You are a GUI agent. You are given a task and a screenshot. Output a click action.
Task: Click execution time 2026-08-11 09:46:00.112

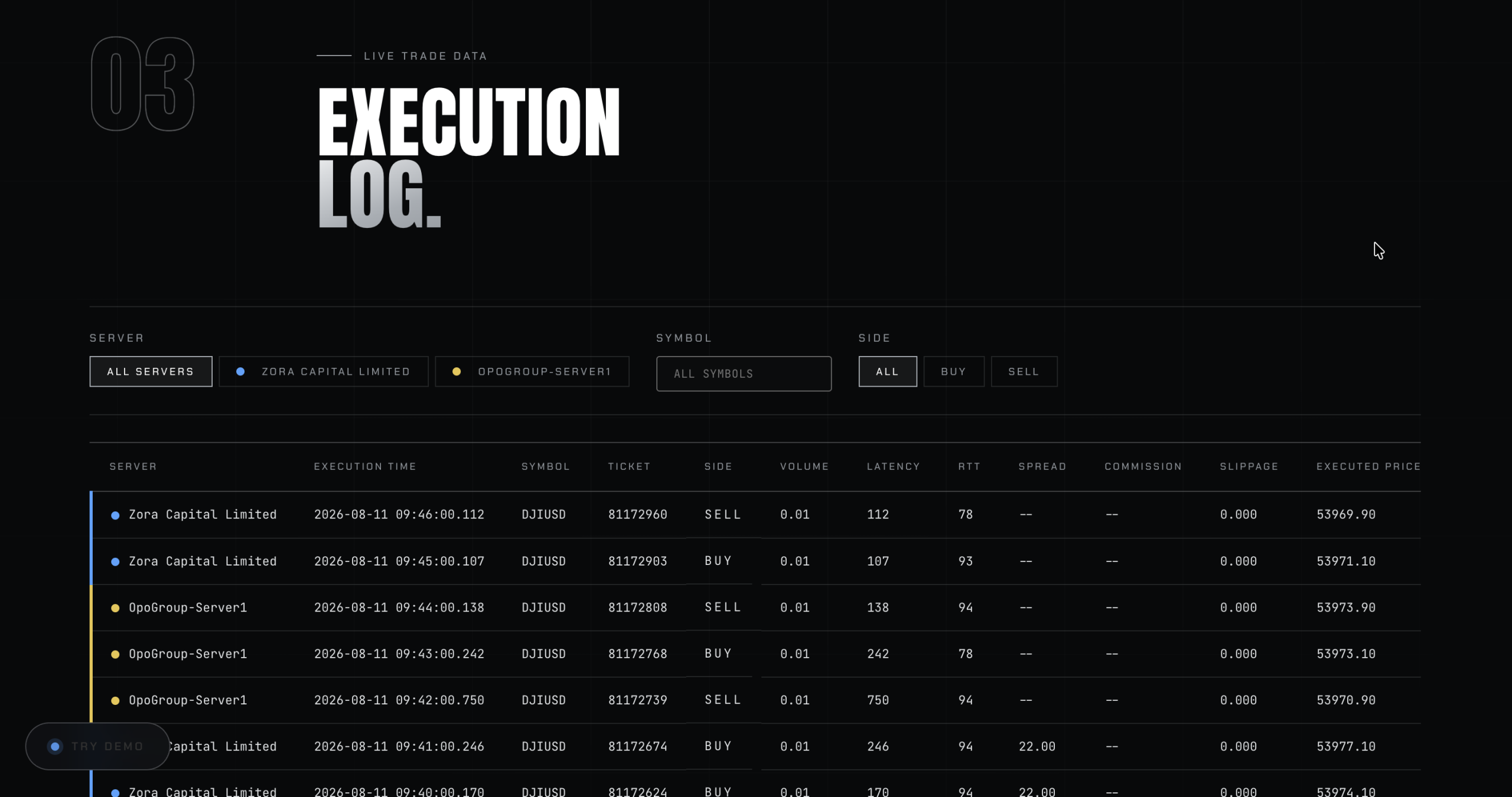pyautogui.click(x=399, y=515)
